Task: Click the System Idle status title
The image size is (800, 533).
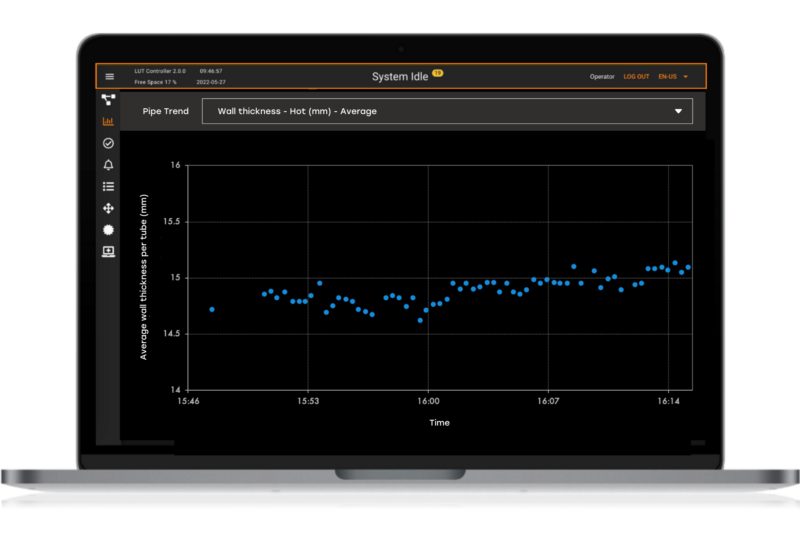Action: 399,77
